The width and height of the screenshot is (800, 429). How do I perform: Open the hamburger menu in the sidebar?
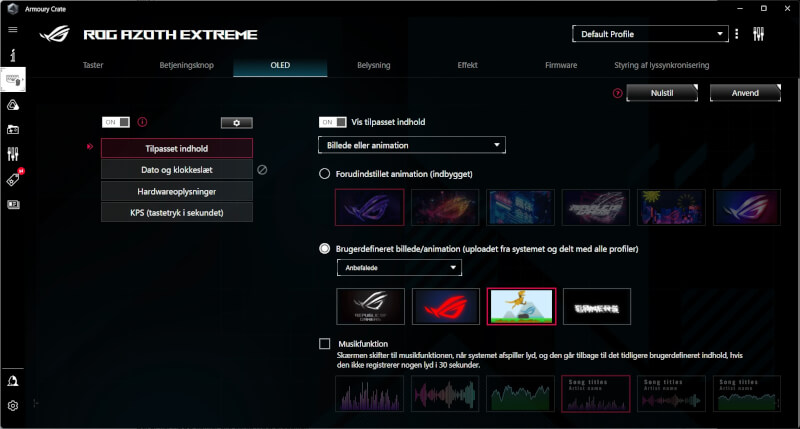point(13,30)
